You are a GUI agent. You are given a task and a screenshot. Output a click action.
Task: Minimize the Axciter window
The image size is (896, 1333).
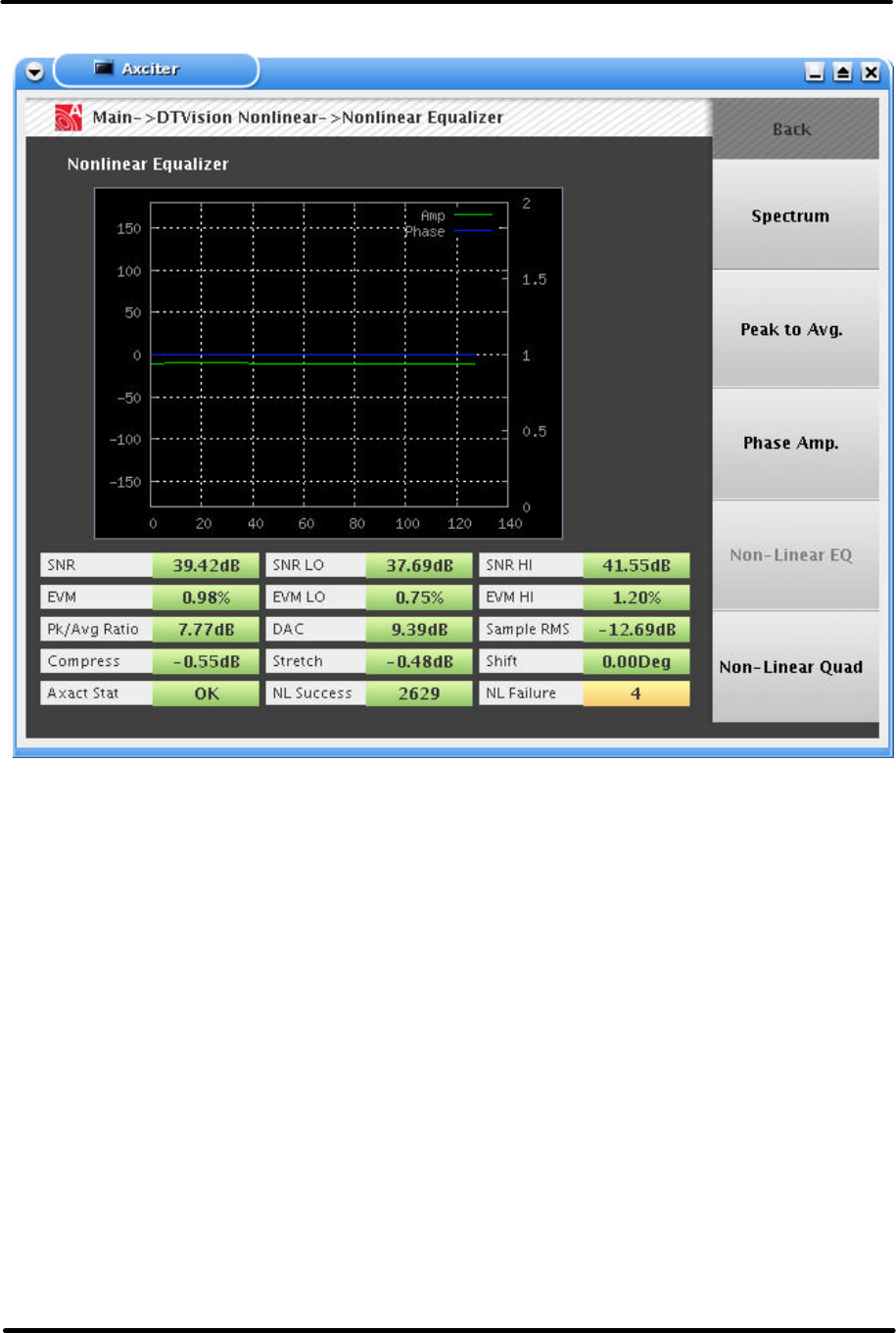tap(814, 72)
